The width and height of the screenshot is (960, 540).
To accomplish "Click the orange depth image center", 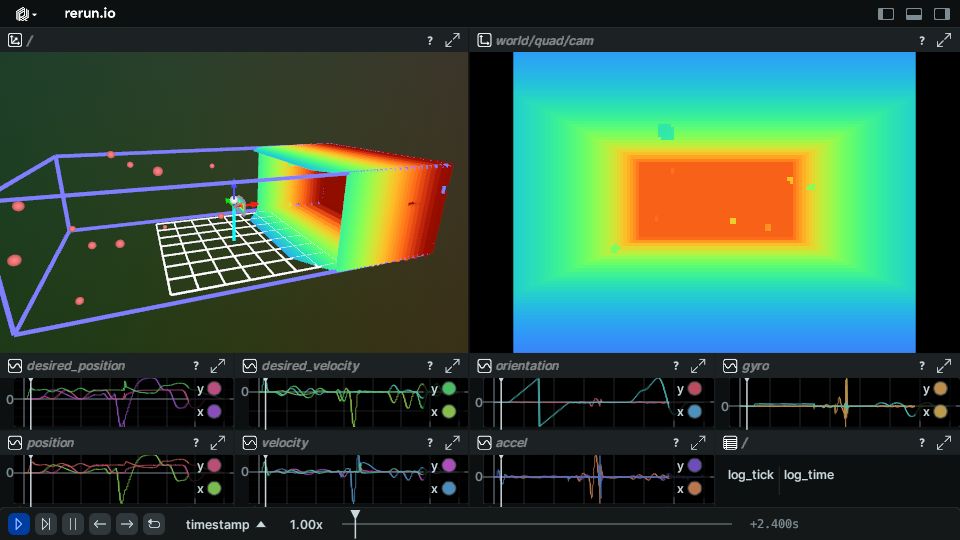I will (716, 200).
